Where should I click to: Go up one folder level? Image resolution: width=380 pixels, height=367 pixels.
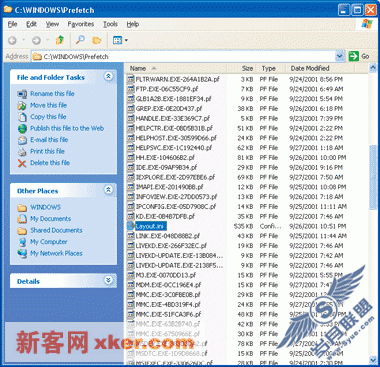point(60,40)
